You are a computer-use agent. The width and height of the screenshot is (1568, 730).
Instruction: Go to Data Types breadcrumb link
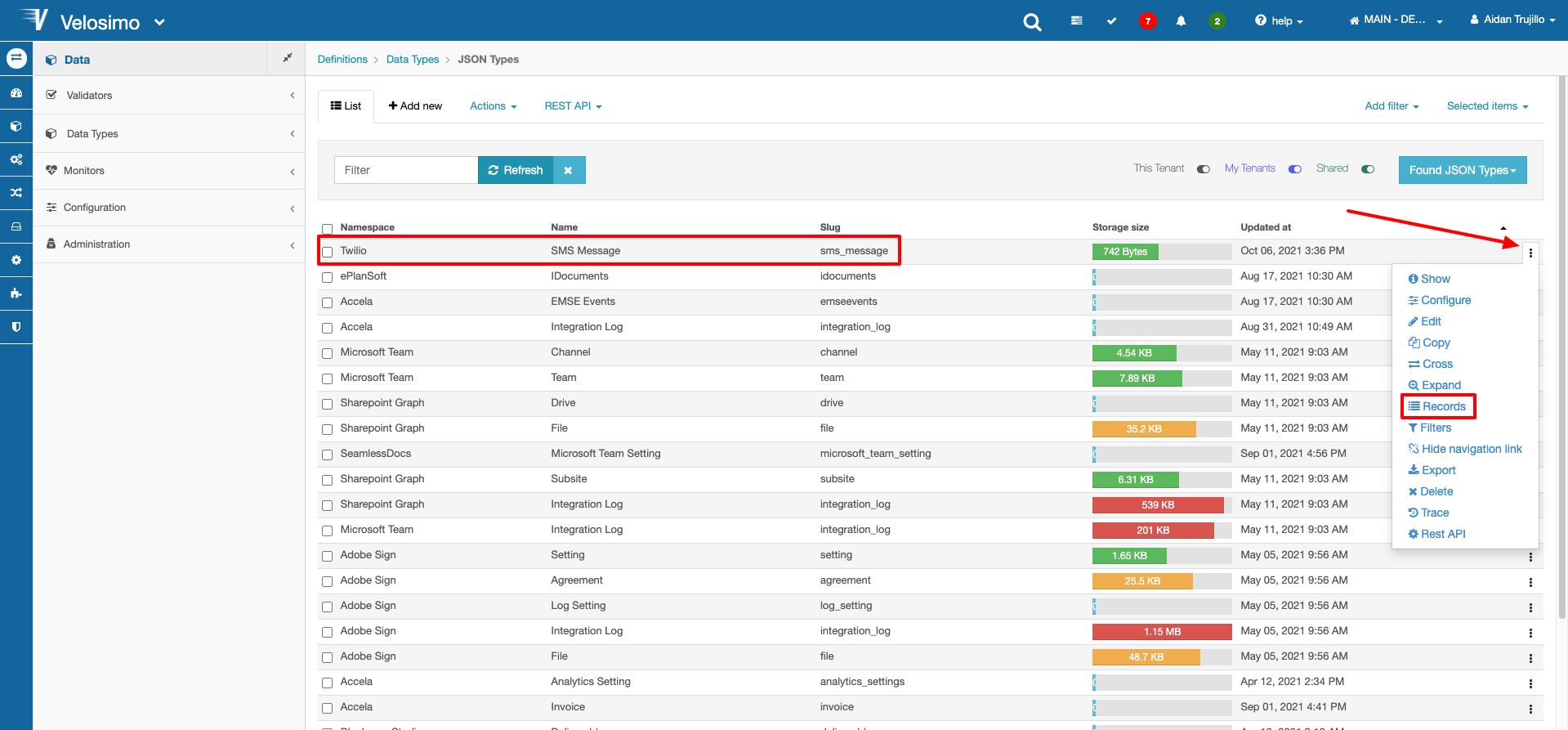413,60
